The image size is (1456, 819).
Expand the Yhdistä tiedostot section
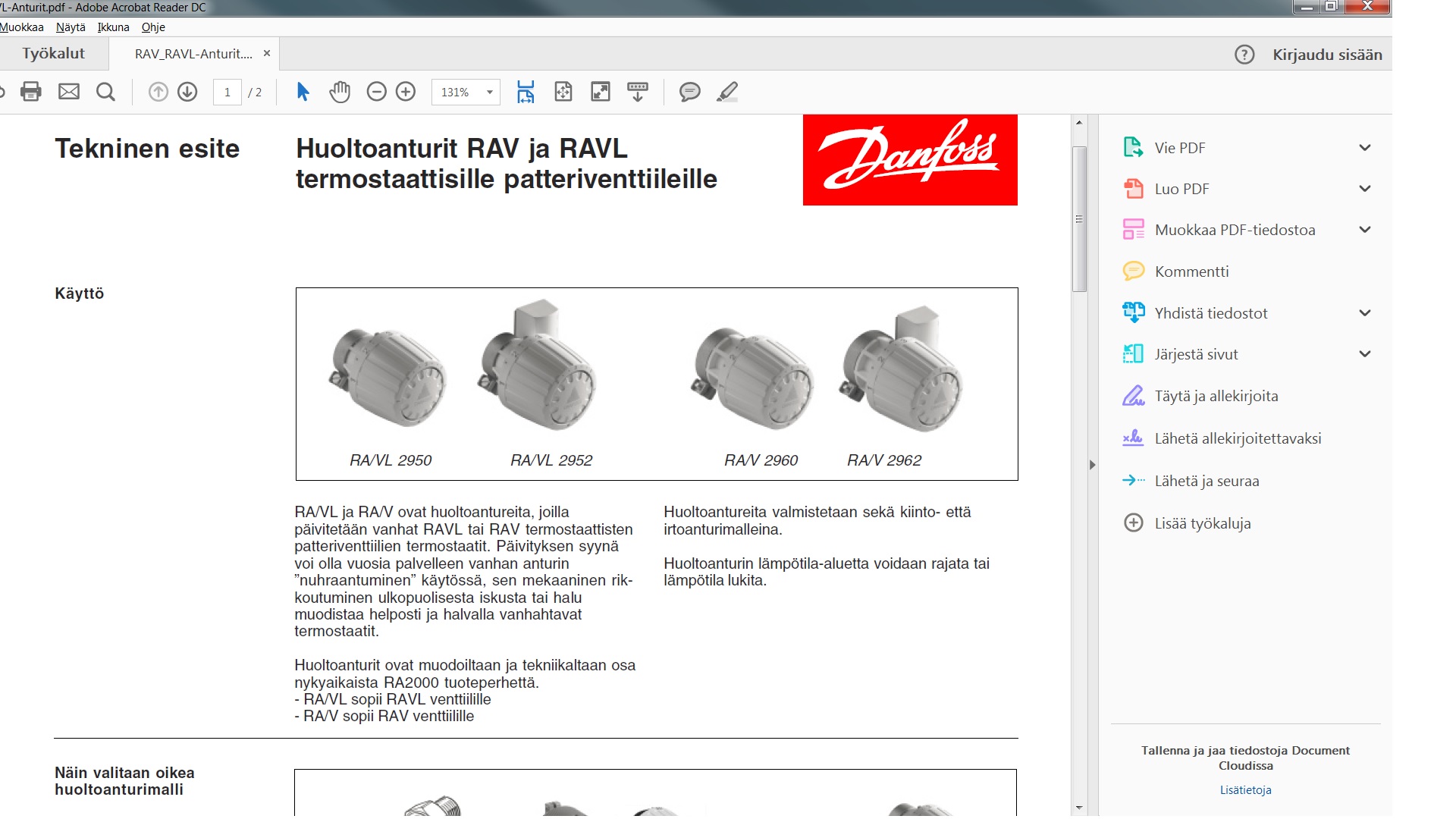1364,313
